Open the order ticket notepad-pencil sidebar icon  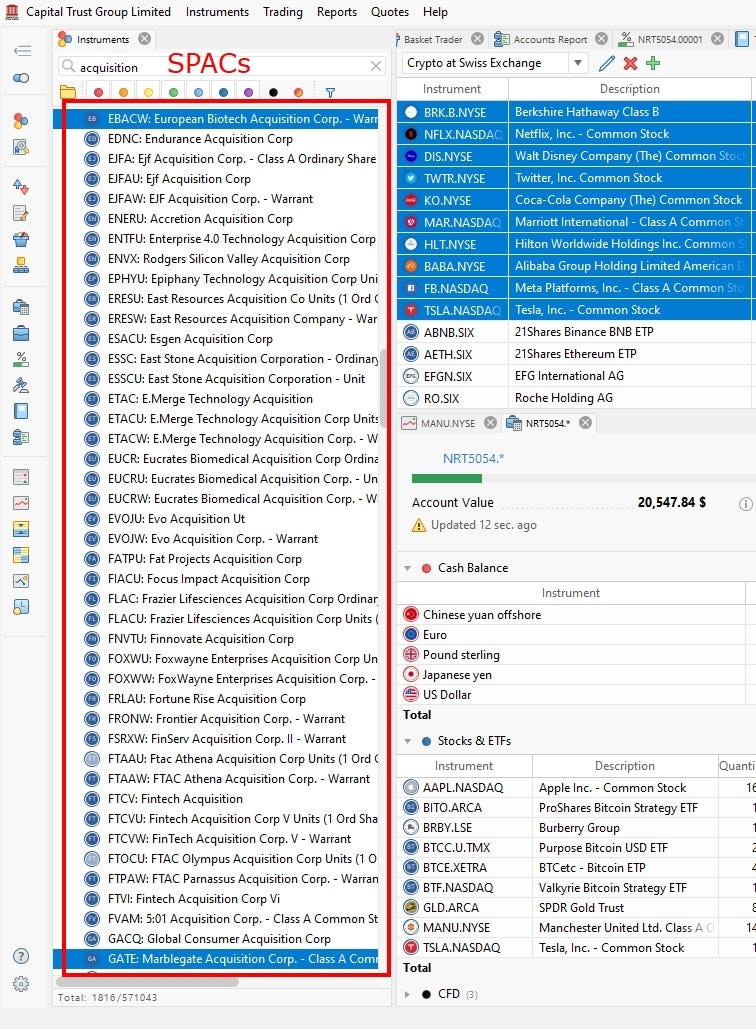[21, 213]
